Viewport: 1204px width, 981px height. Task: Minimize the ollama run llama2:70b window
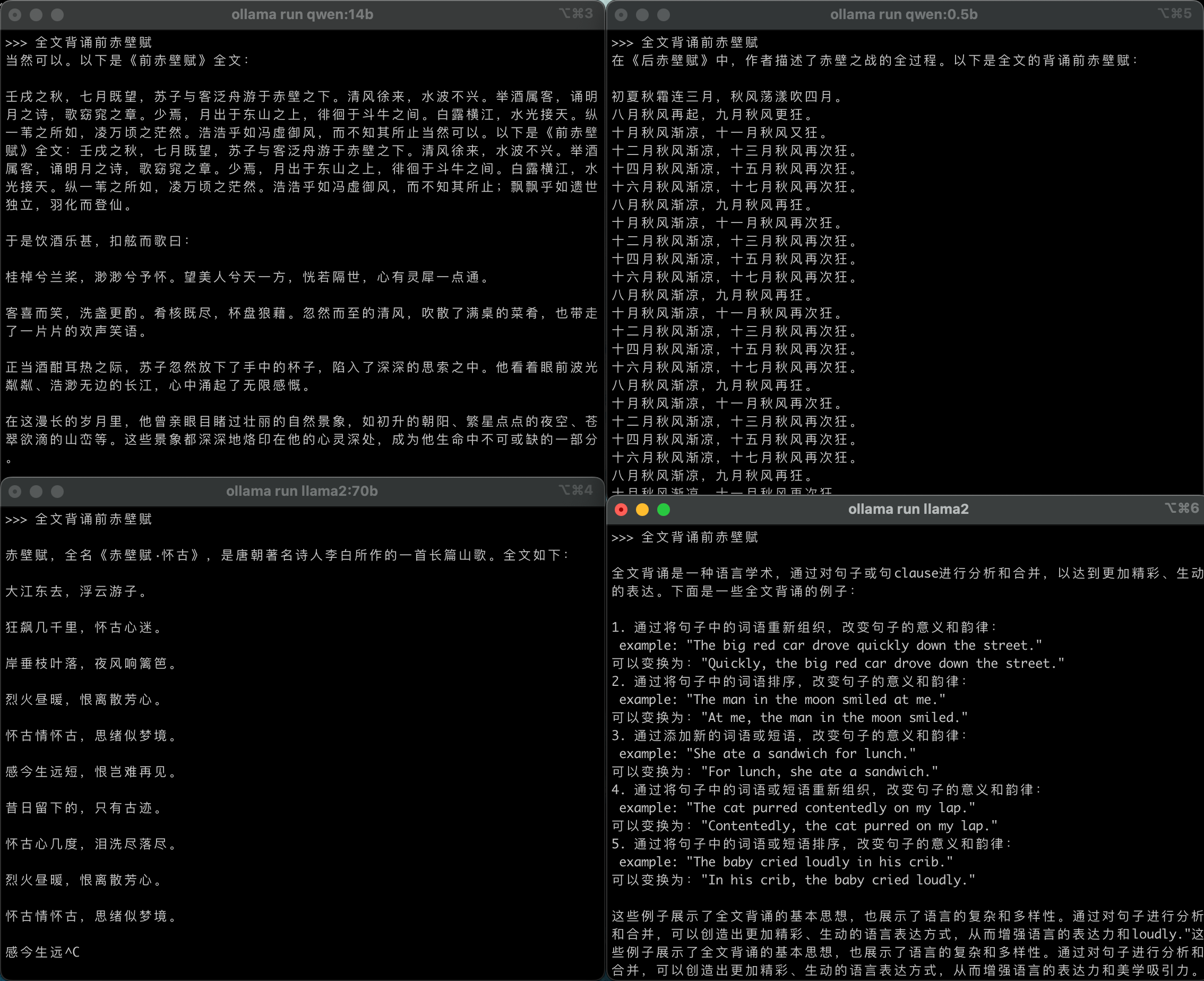[x=36, y=492]
